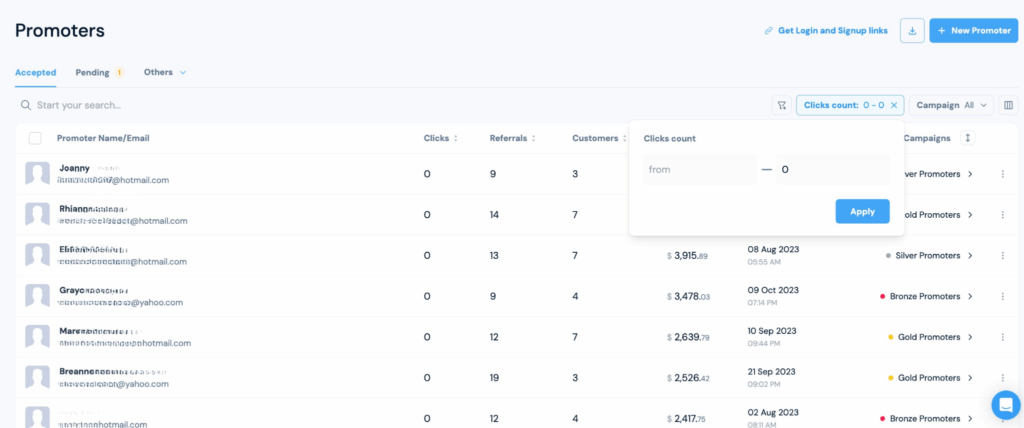Open the Campaign All dropdown
Screen dimensions: 1024x428
point(952,105)
